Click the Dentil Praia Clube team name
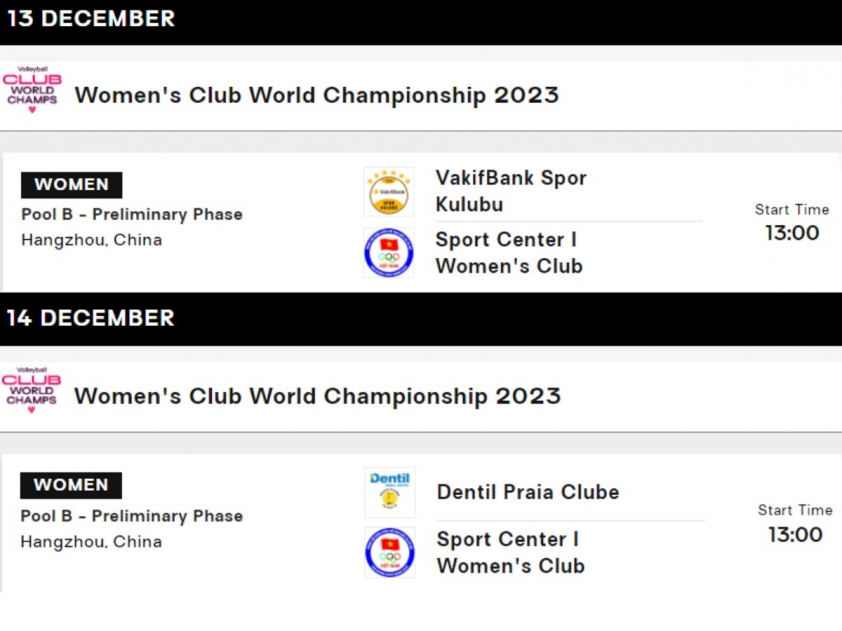842x631 pixels. [x=528, y=492]
